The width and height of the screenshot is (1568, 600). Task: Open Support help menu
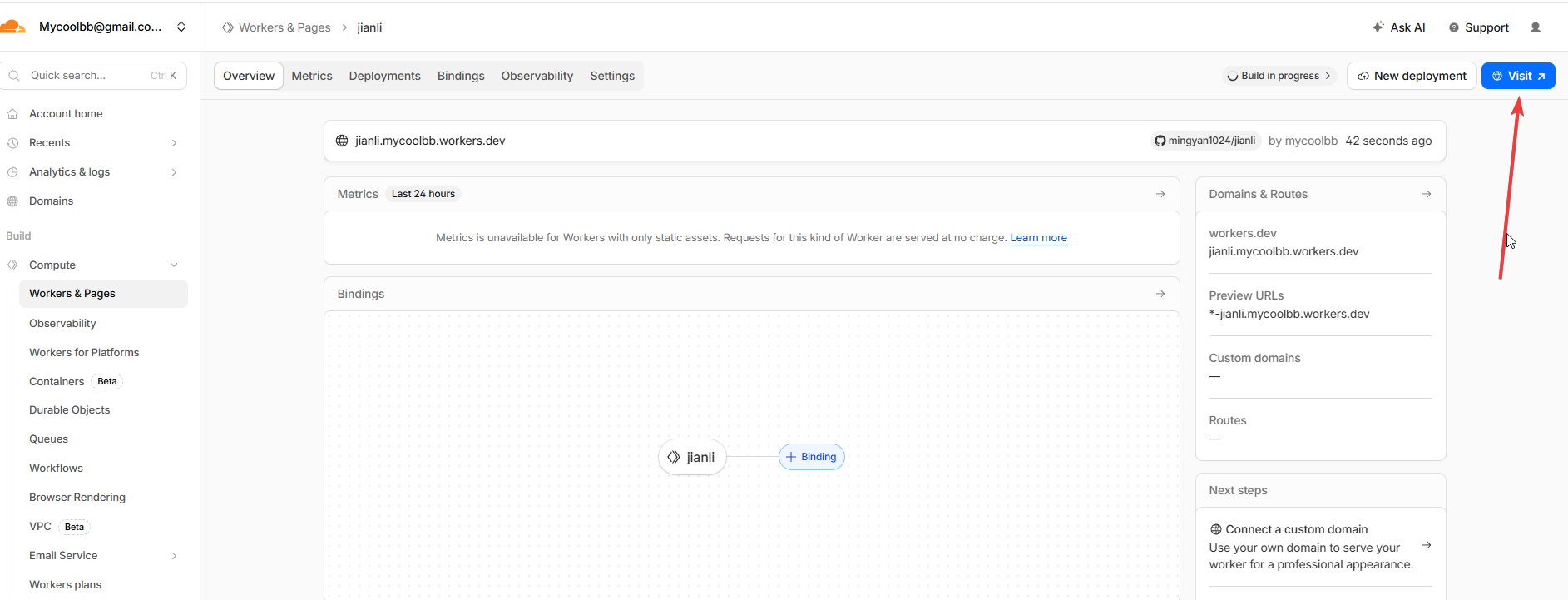[x=1478, y=27]
